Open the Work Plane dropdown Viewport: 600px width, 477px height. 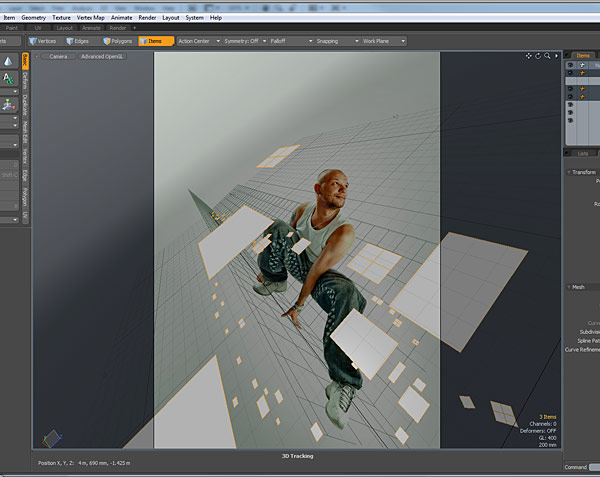384,41
